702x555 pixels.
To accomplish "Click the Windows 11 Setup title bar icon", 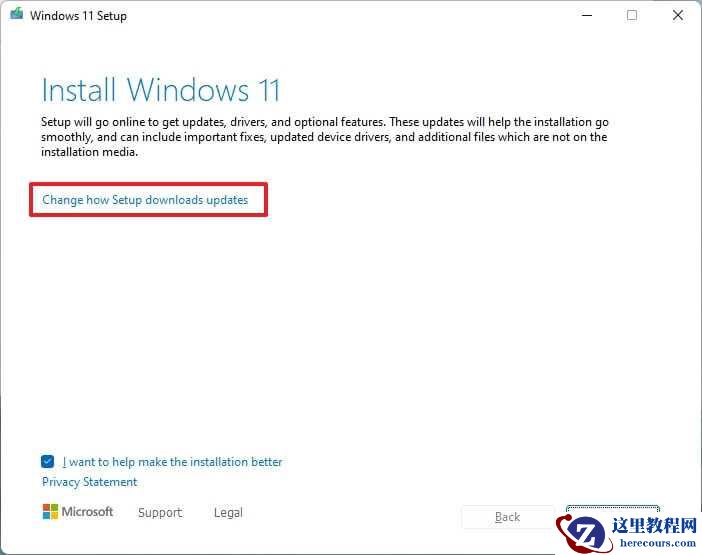I will pos(17,14).
